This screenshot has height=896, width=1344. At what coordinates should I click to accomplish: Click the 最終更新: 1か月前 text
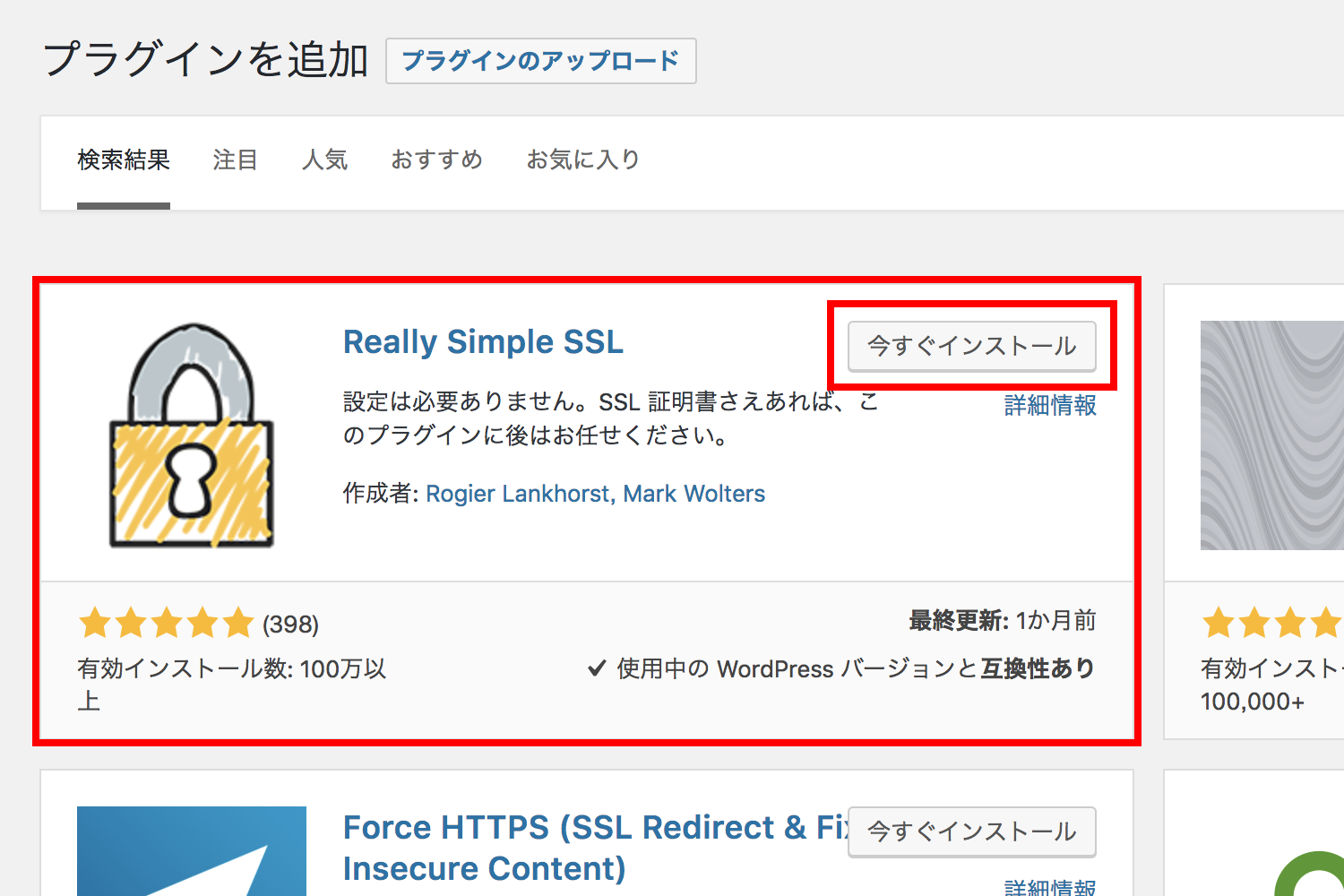click(x=1003, y=620)
